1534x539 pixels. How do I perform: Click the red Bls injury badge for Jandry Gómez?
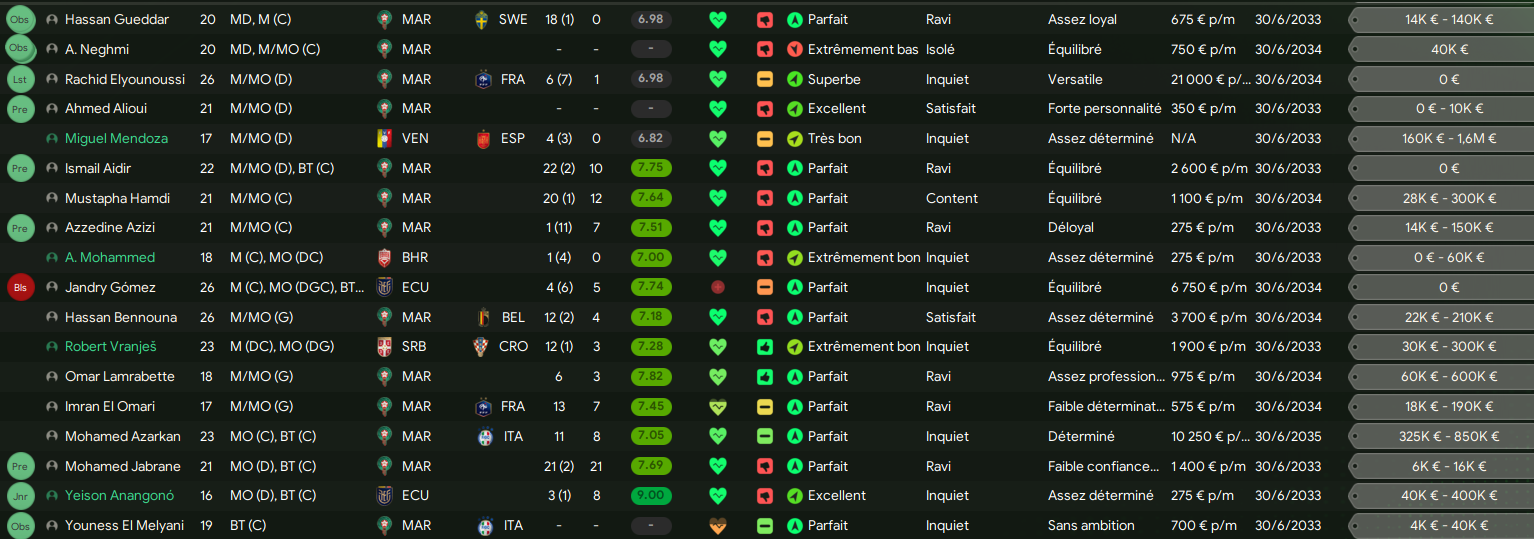click(20, 288)
